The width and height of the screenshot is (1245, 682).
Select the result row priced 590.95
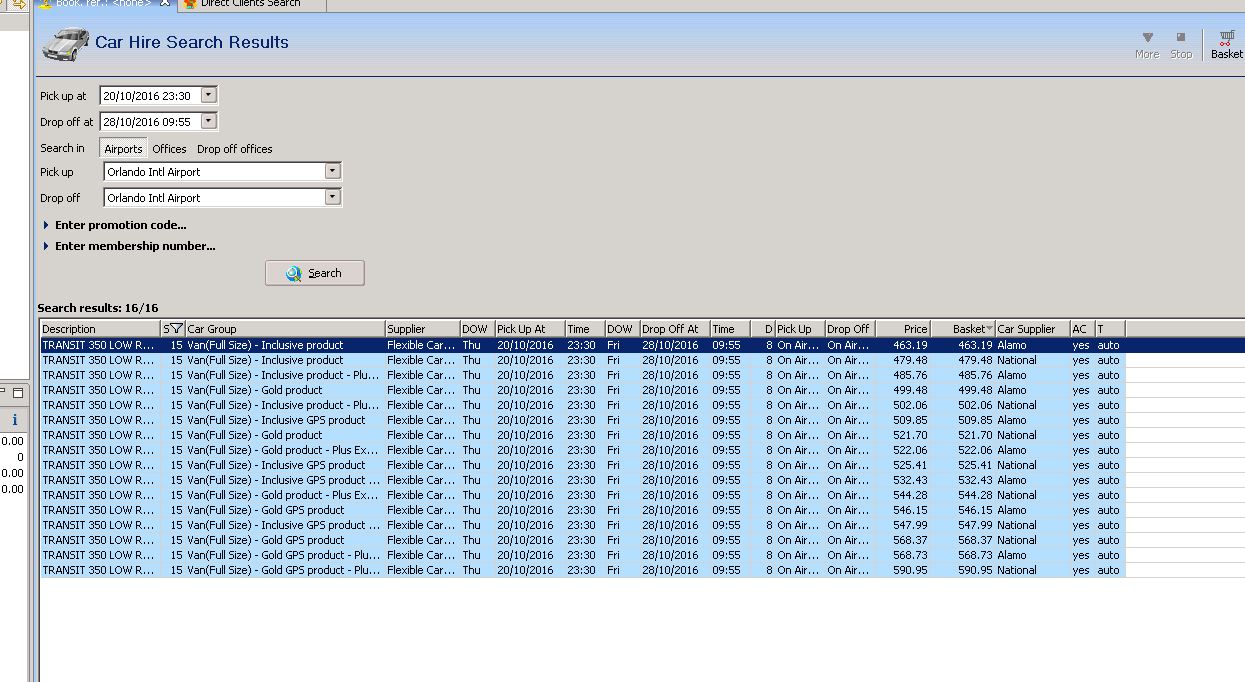[x=582, y=570]
